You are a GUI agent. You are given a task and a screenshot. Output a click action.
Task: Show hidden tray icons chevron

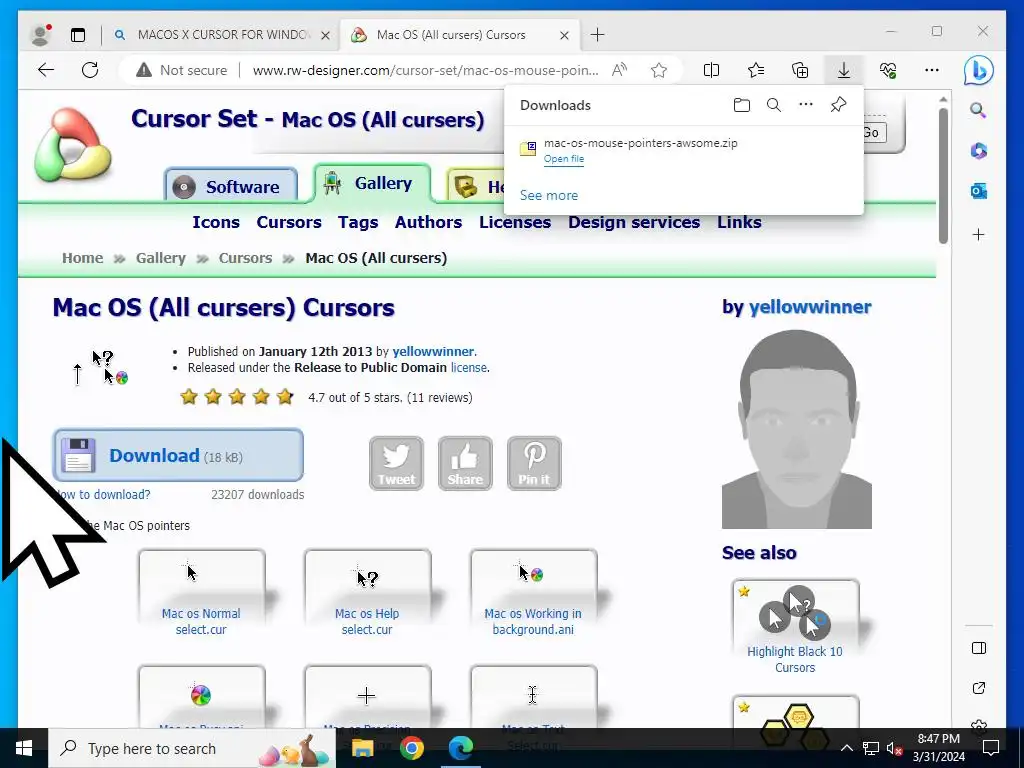pyautogui.click(x=846, y=748)
